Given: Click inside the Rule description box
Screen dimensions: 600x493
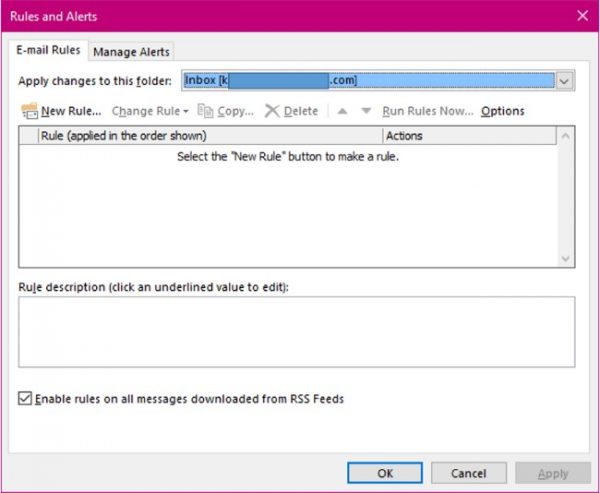Looking at the screenshot, I should [x=297, y=332].
